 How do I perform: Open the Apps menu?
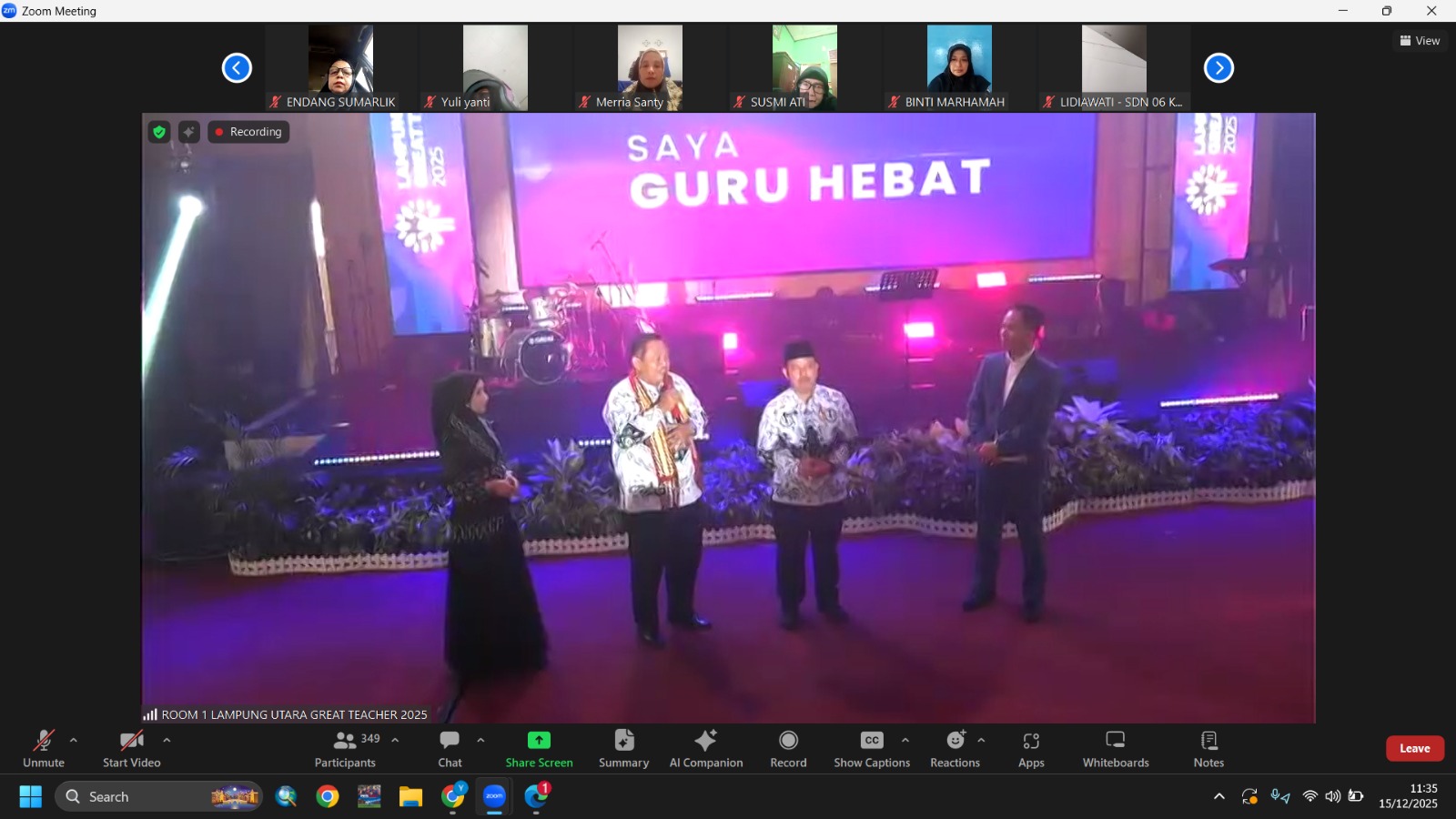[1031, 748]
